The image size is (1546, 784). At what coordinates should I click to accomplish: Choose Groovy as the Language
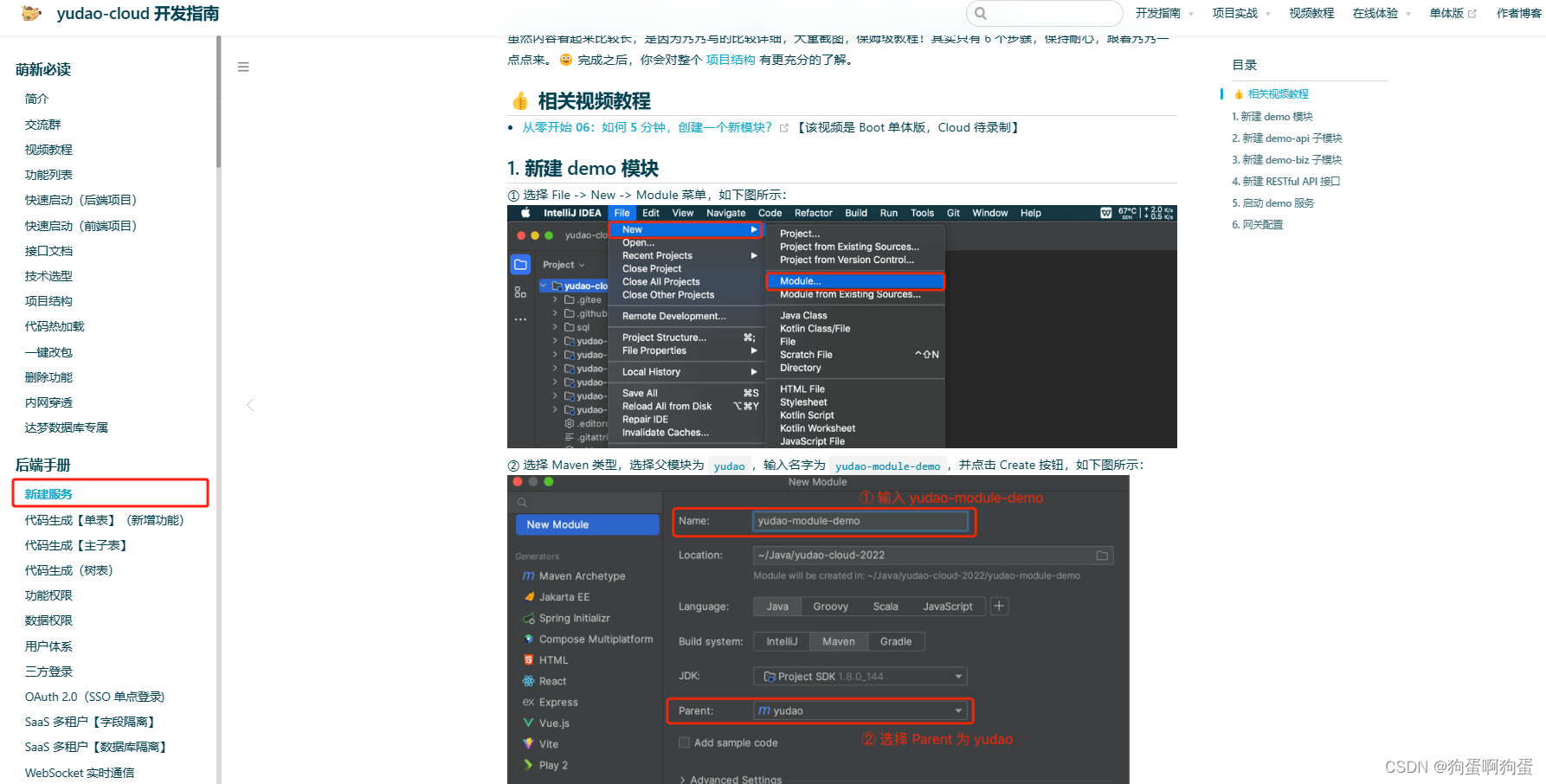pos(831,607)
